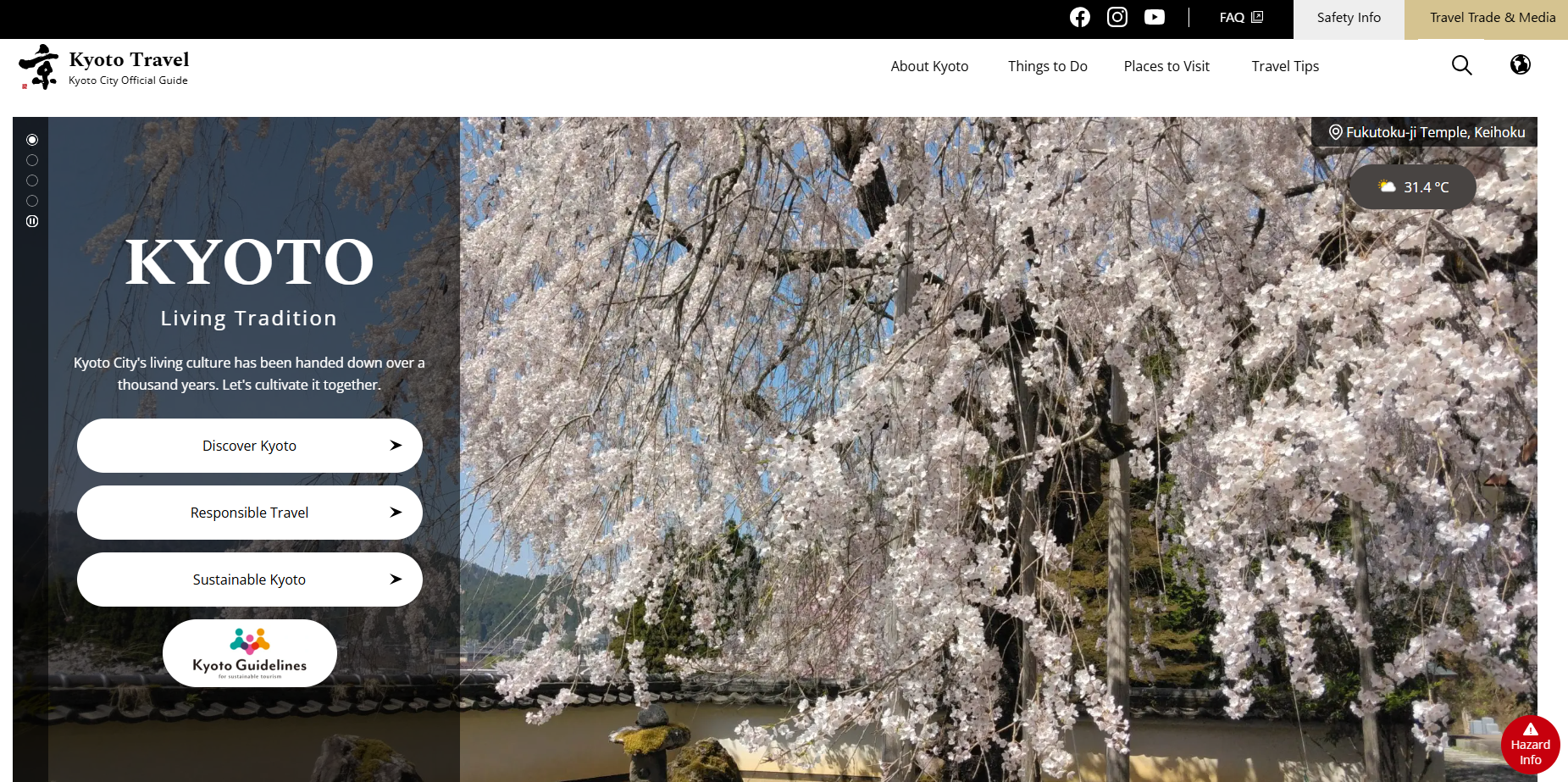Expand the Things to Do menu
The width and height of the screenshot is (1568, 782).
pos(1047,66)
